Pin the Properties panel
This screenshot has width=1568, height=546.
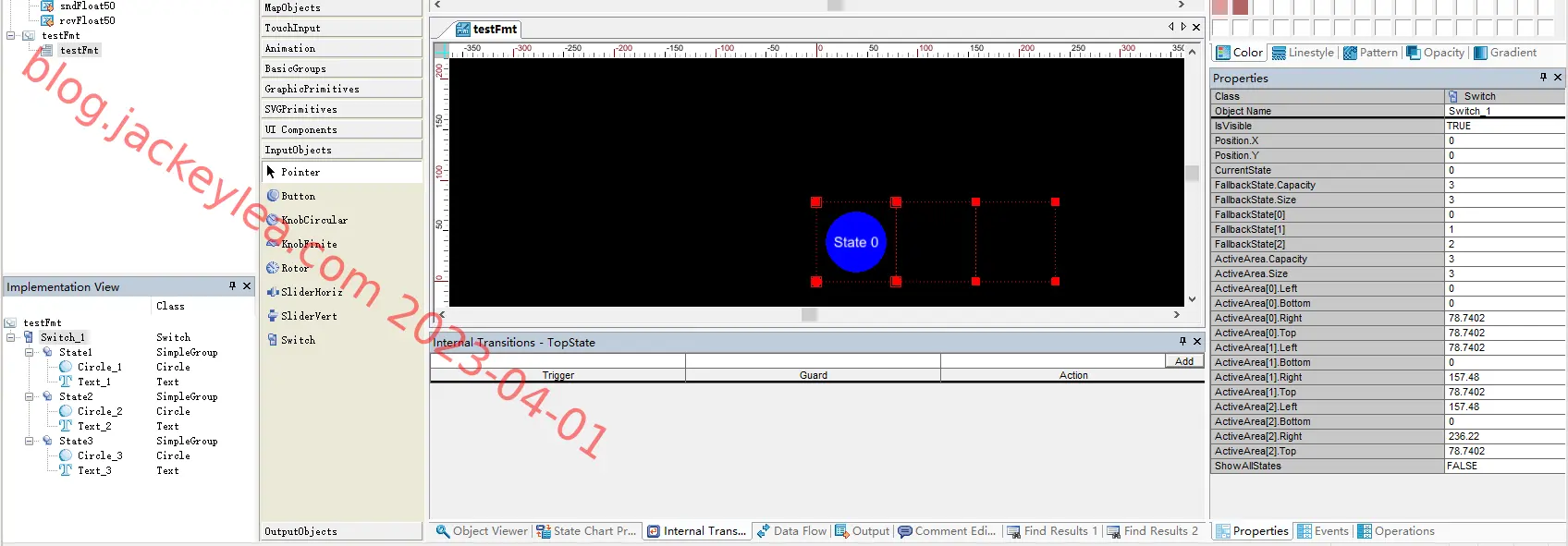[x=1543, y=78]
